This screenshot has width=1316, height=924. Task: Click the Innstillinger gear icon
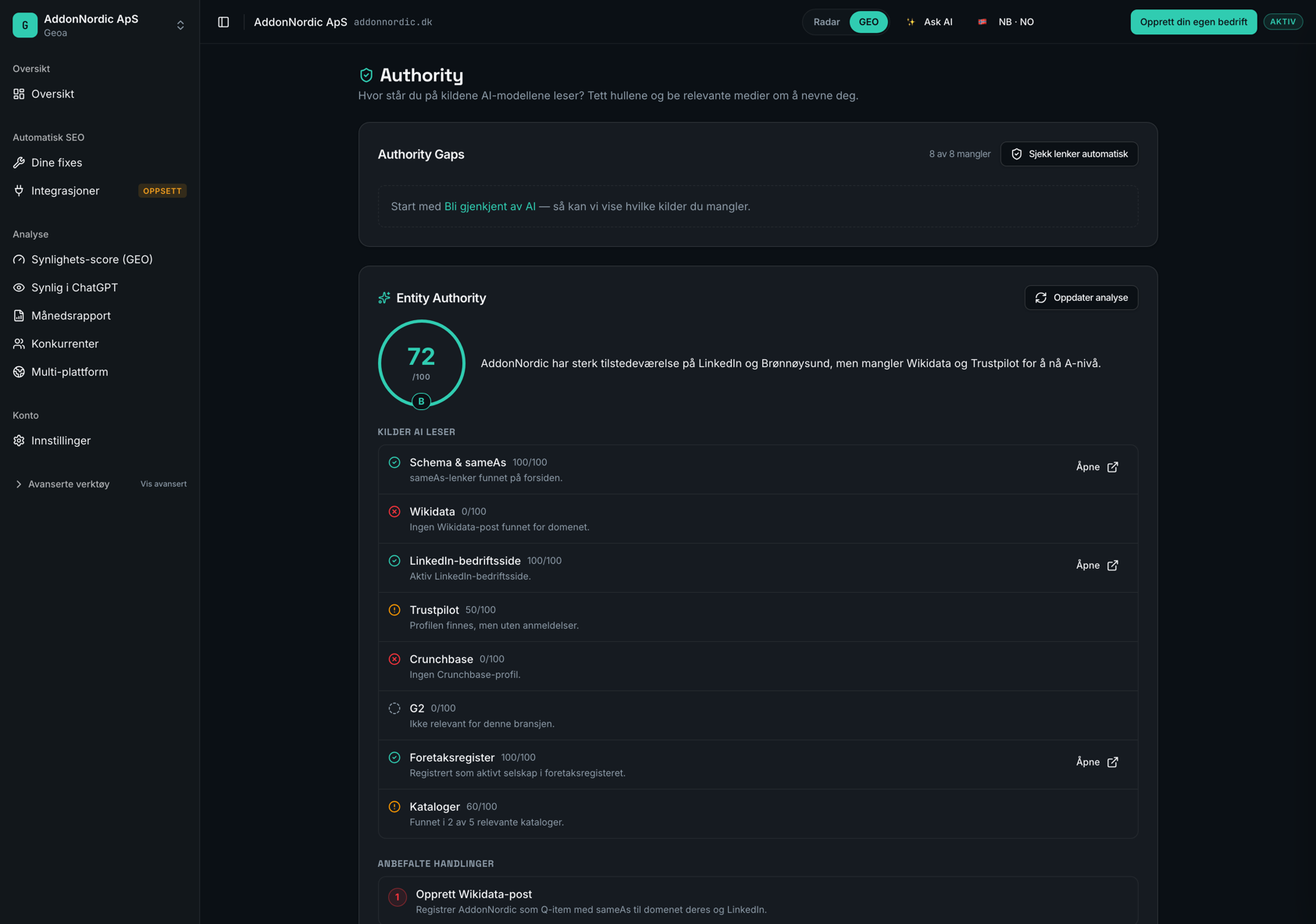click(x=19, y=441)
